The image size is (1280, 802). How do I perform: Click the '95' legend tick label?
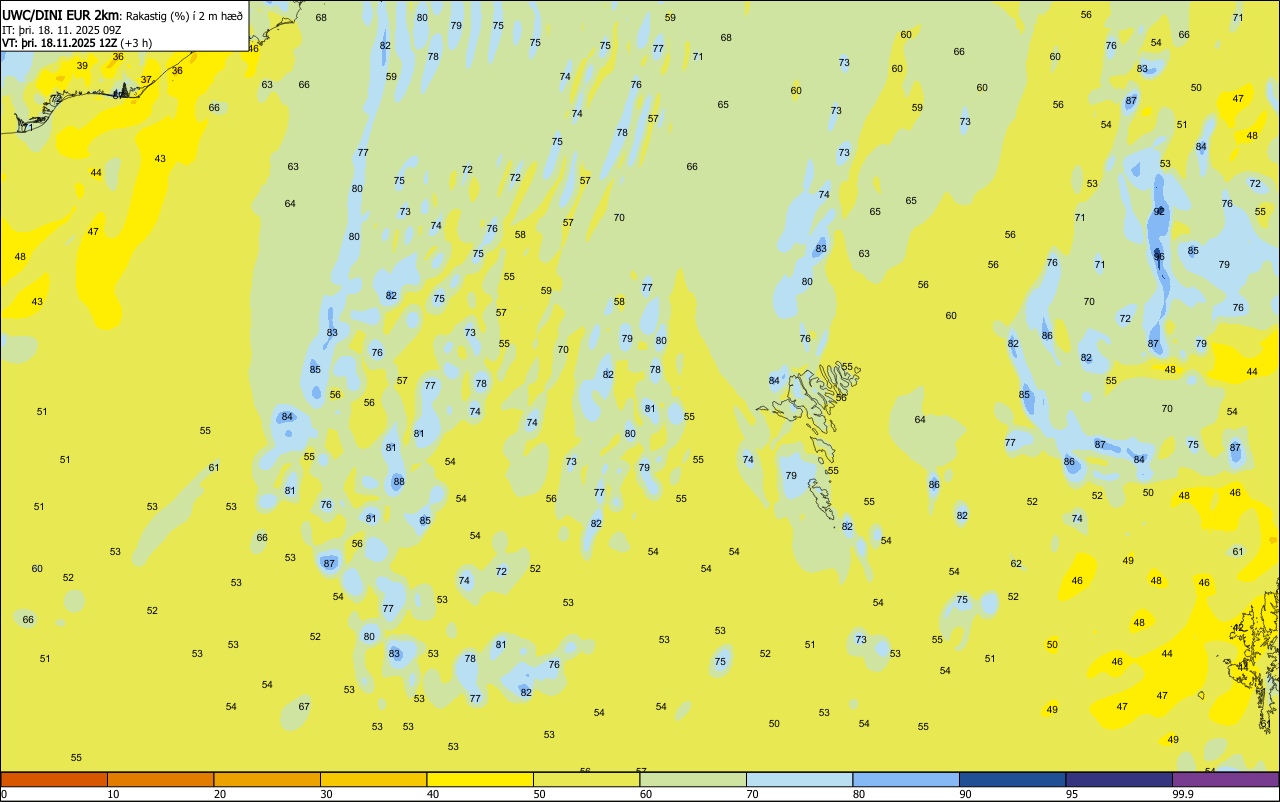point(1072,794)
